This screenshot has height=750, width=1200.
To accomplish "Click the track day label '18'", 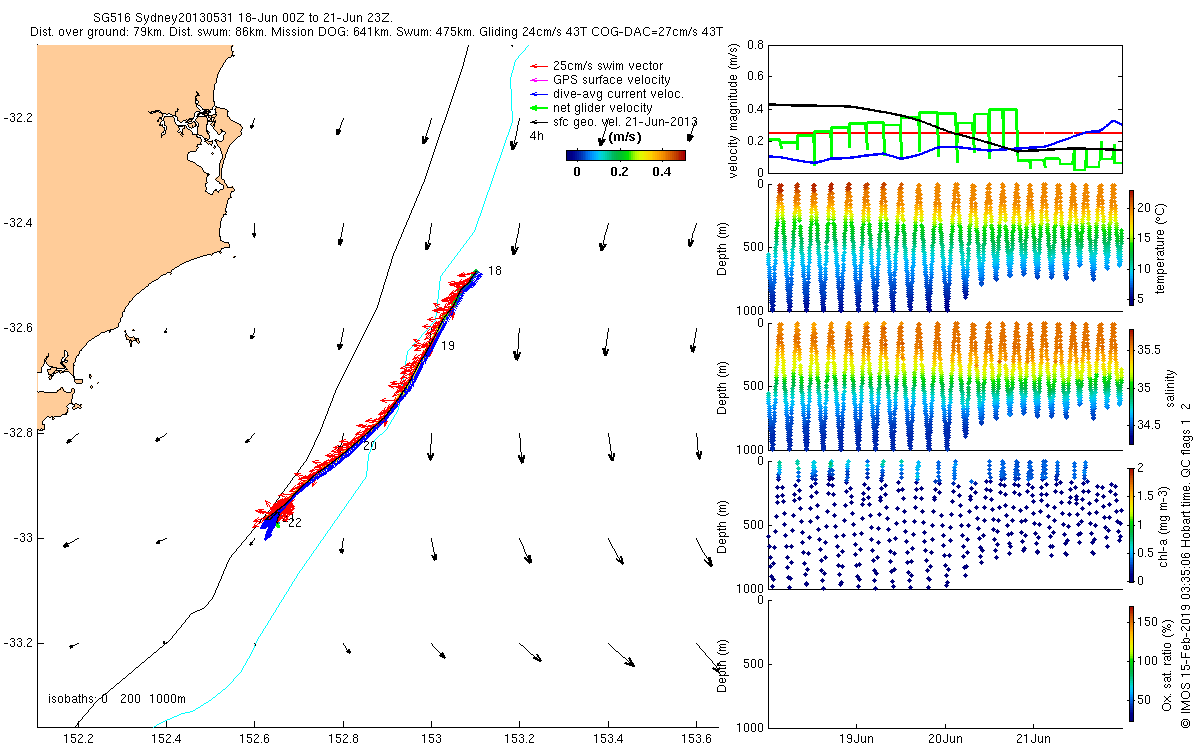I will [x=495, y=271].
